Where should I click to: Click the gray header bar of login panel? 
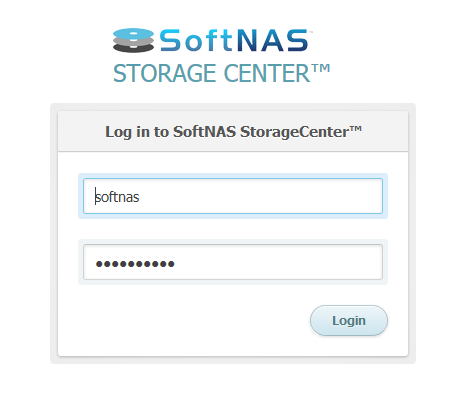click(233, 131)
